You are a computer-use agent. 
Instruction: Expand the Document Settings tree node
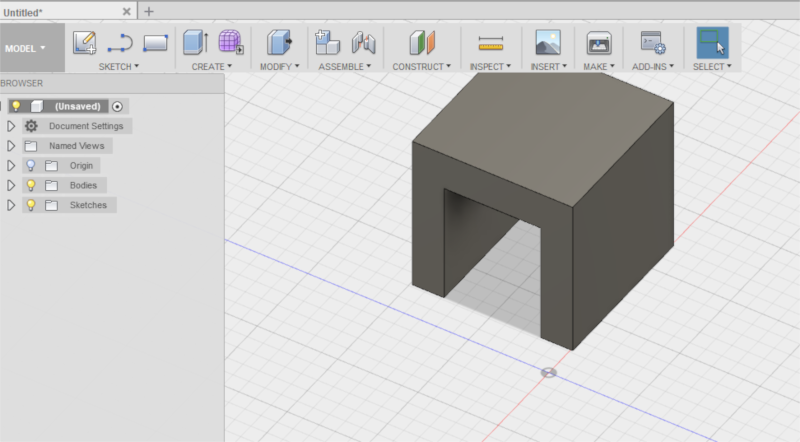[11, 126]
